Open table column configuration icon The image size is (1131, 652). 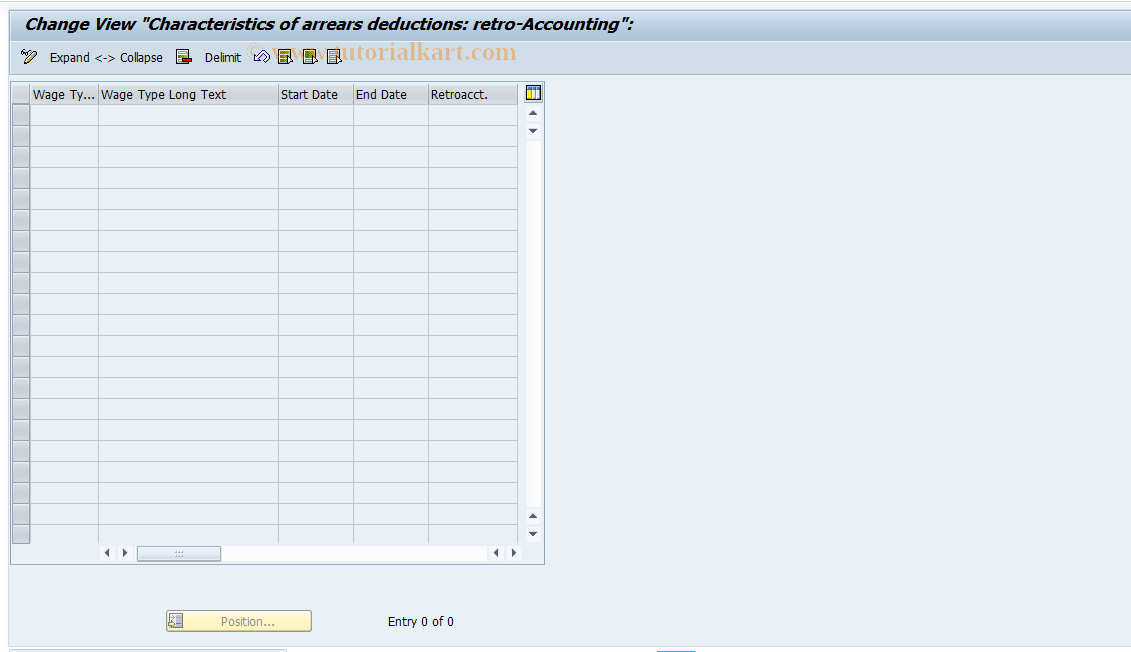(533, 92)
